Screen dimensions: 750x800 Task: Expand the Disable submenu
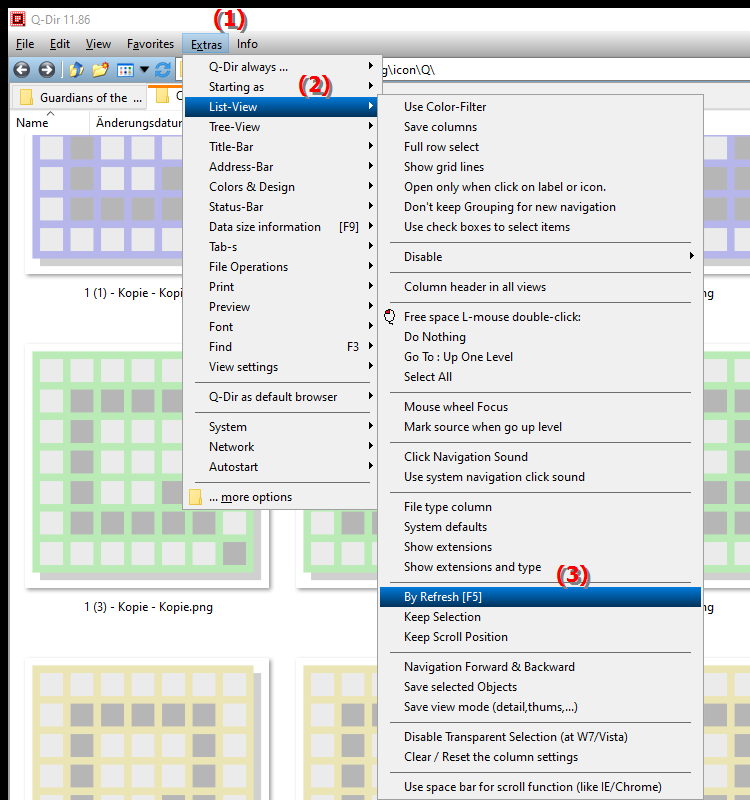coord(541,257)
